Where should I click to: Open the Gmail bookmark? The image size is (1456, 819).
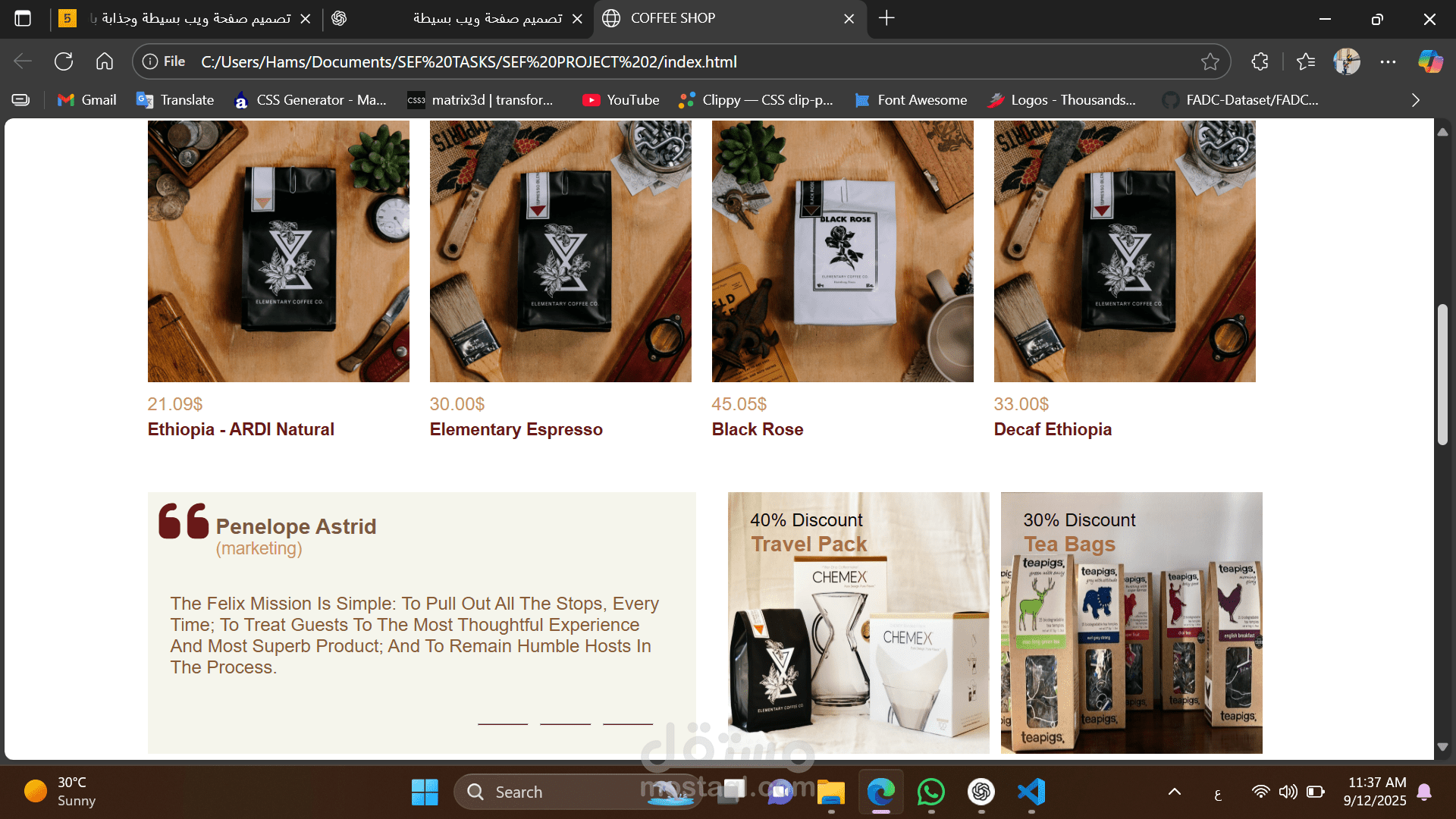click(x=86, y=100)
